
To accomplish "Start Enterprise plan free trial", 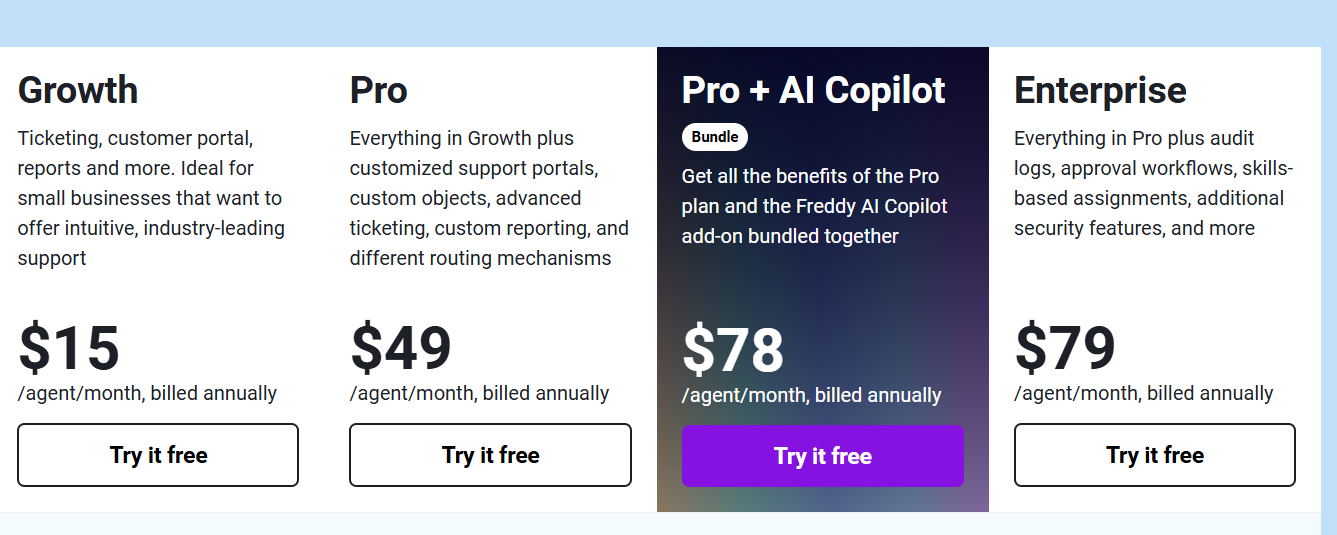I will [1155, 455].
